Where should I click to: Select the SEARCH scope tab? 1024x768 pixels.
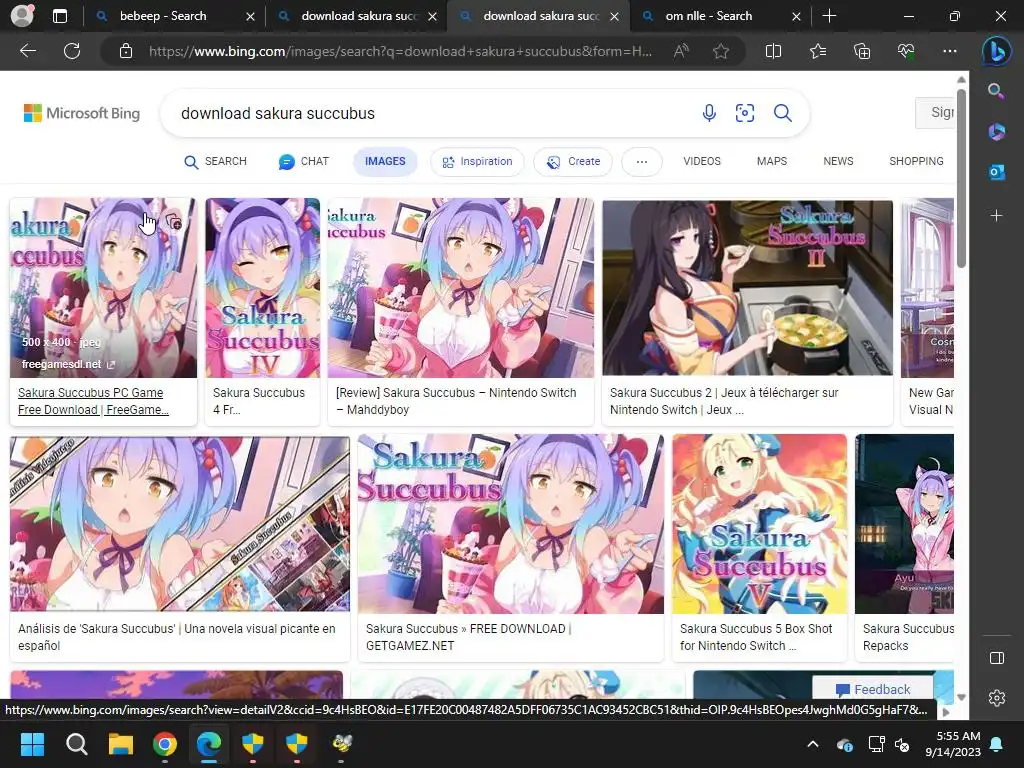[216, 161]
